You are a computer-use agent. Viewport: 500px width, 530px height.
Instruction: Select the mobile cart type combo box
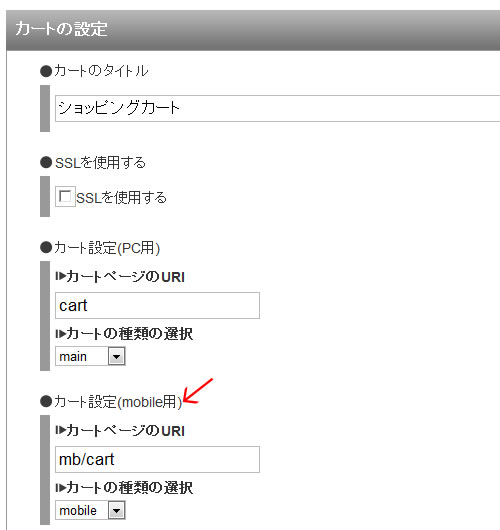90,510
